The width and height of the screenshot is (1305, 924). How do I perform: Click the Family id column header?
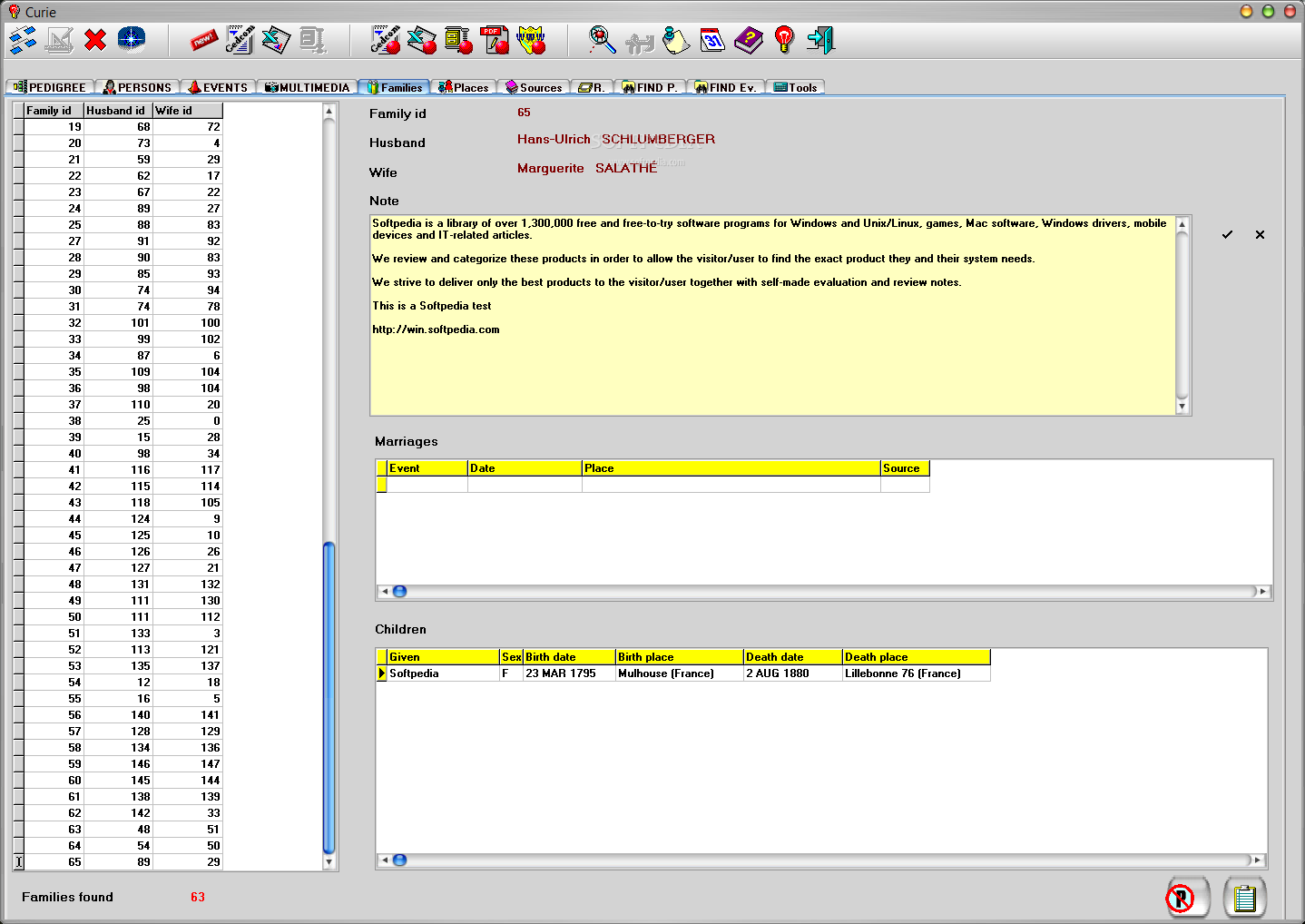pos(54,111)
